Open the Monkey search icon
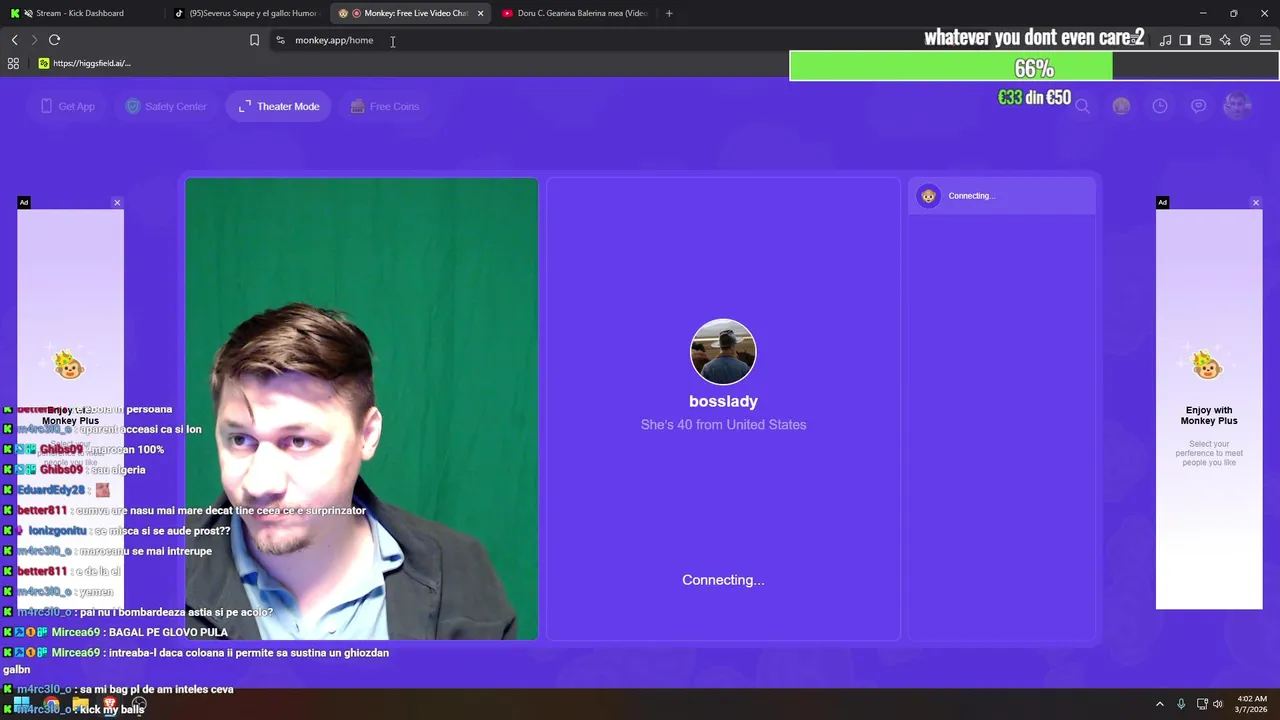This screenshot has height=720, width=1280. click(x=1082, y=106)
